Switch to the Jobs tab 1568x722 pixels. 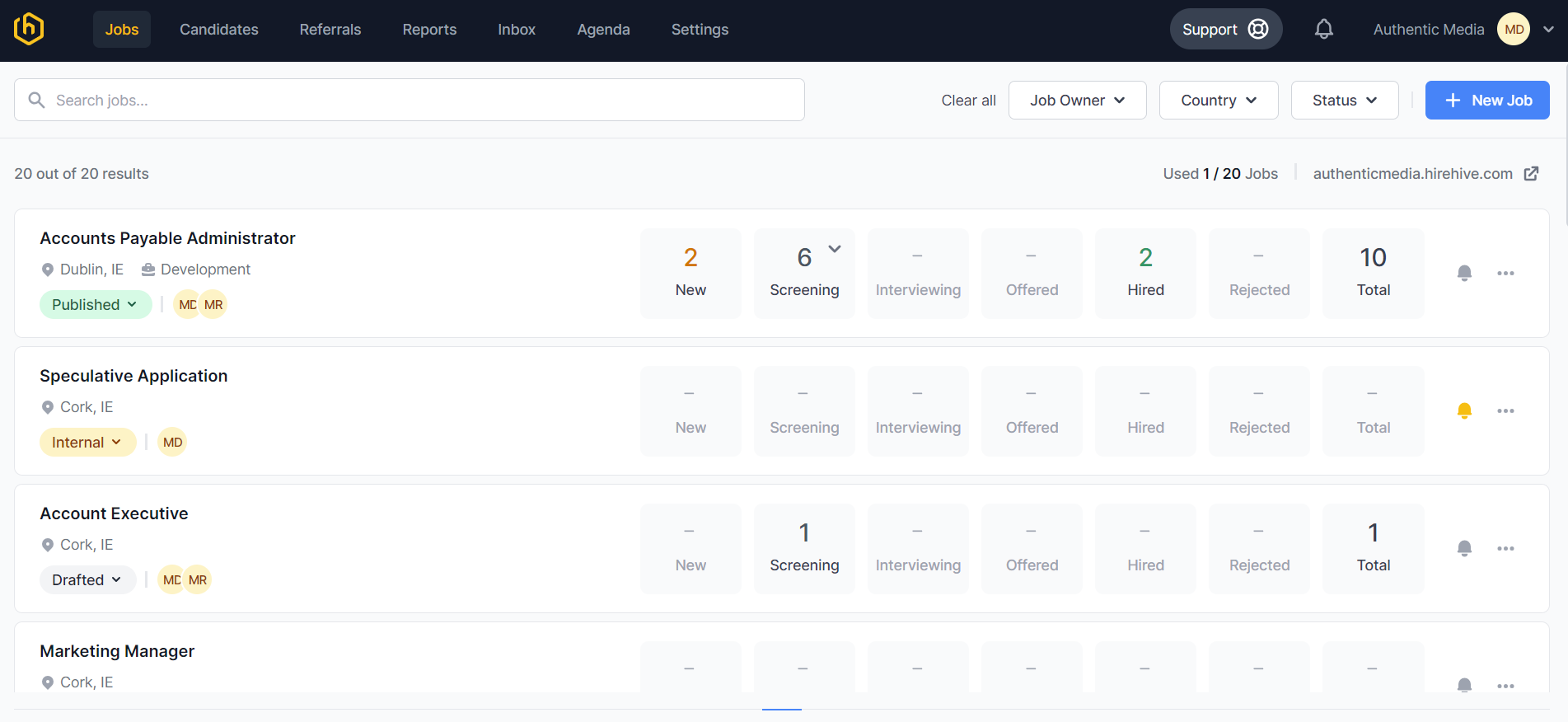122,30
